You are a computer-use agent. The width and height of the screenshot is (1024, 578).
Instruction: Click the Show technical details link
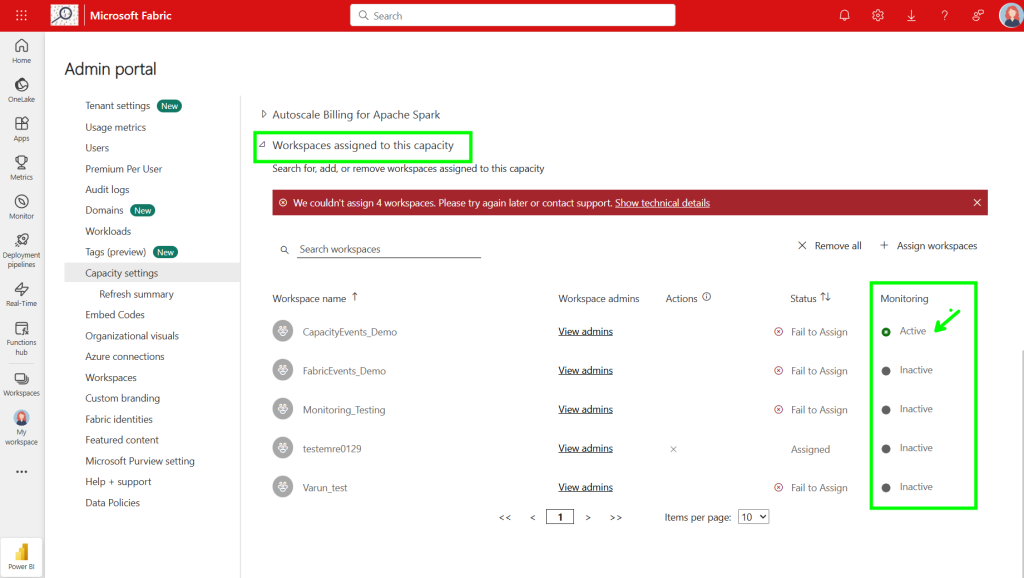coord(662,203)
